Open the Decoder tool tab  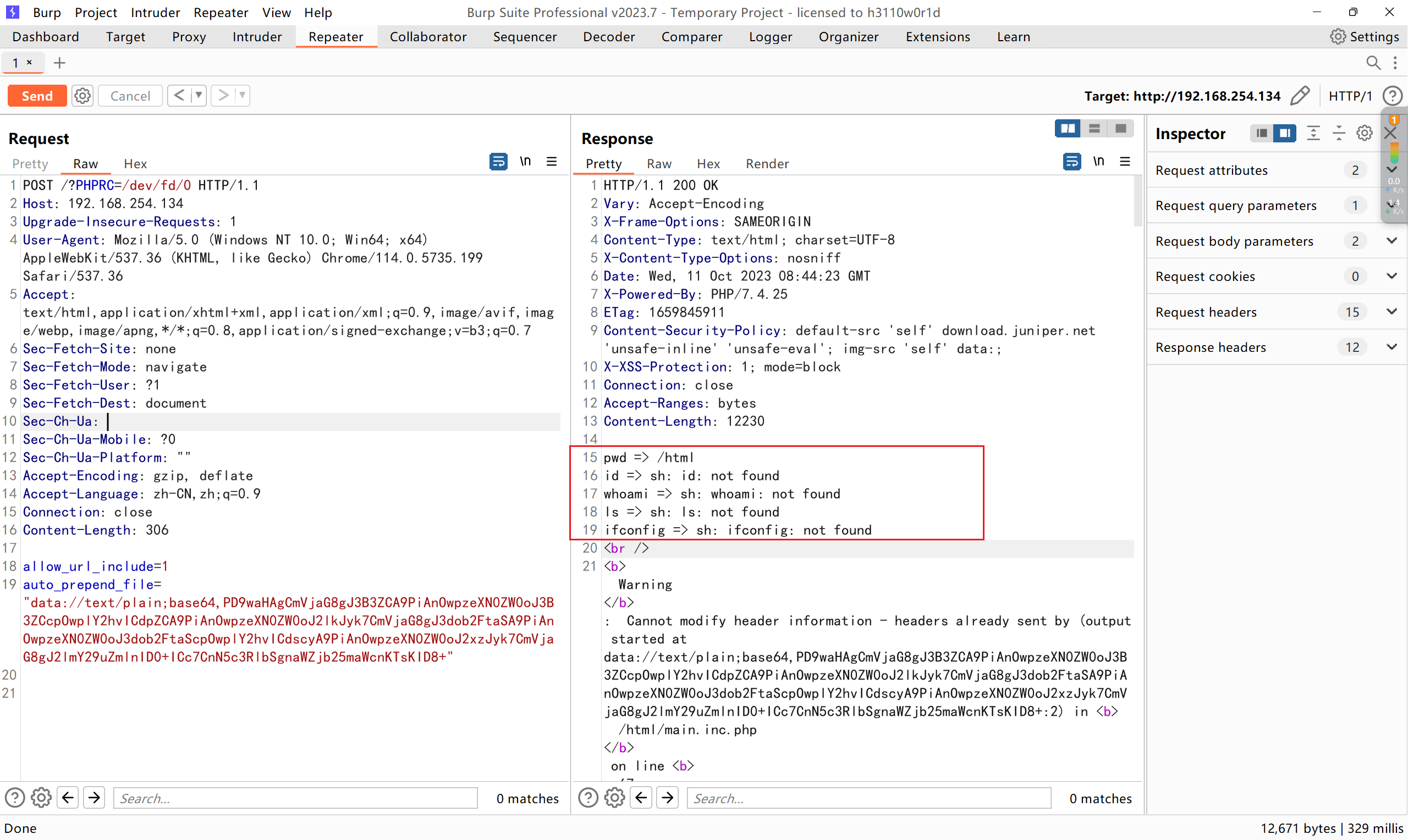pos(609,37)
